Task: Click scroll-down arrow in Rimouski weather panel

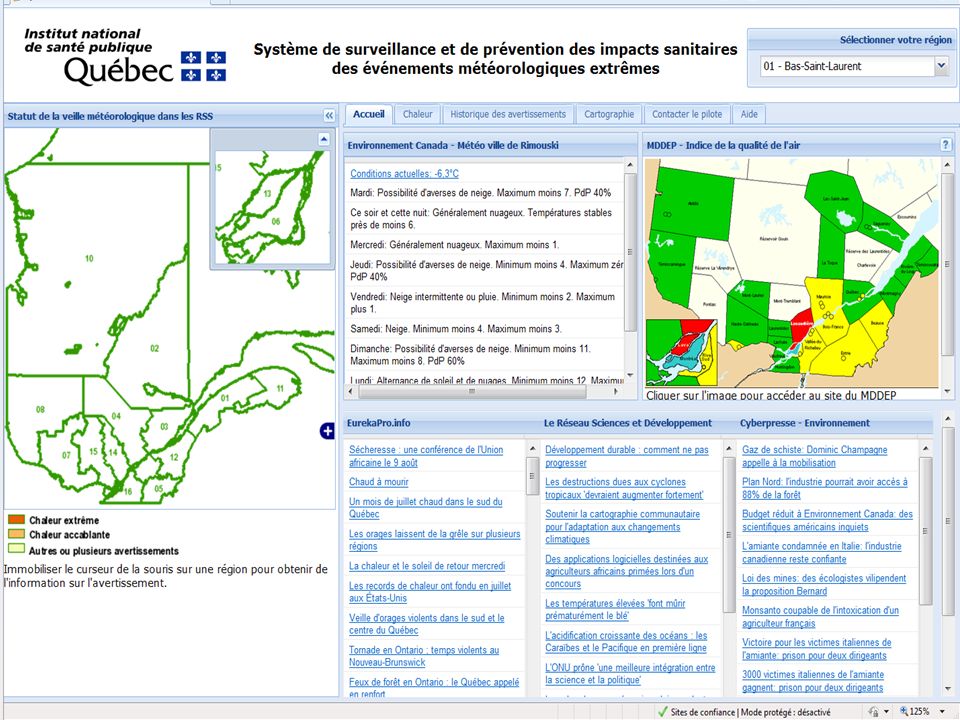Action: coord(630,375)
